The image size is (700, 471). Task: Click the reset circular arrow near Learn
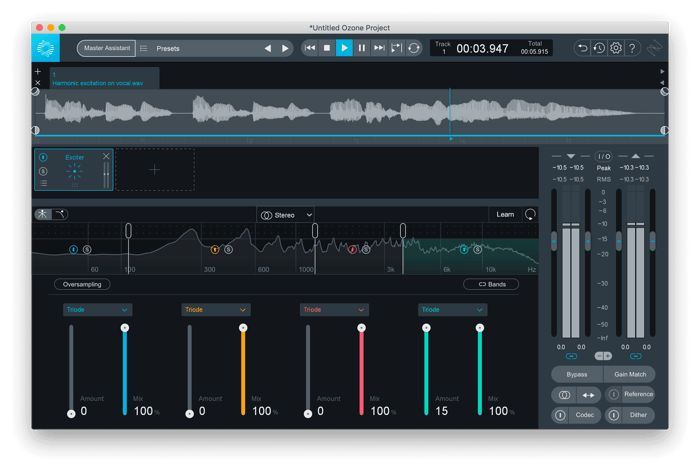click(530, 215)
